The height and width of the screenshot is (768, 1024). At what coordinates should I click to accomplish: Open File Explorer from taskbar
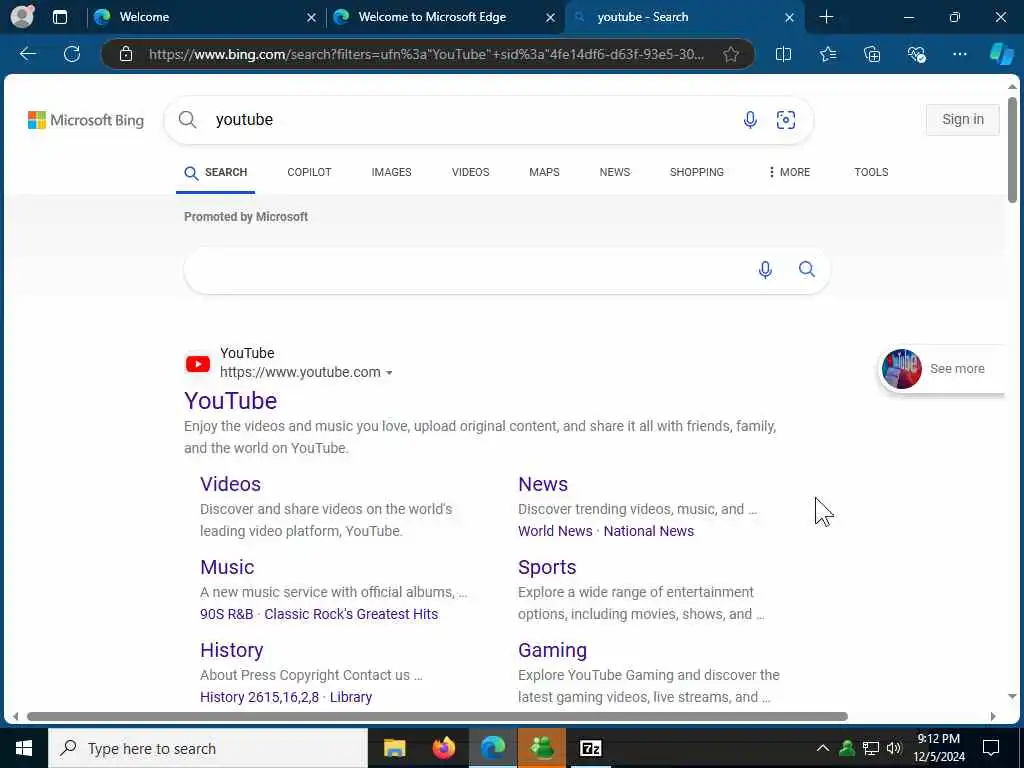[394, 748]
